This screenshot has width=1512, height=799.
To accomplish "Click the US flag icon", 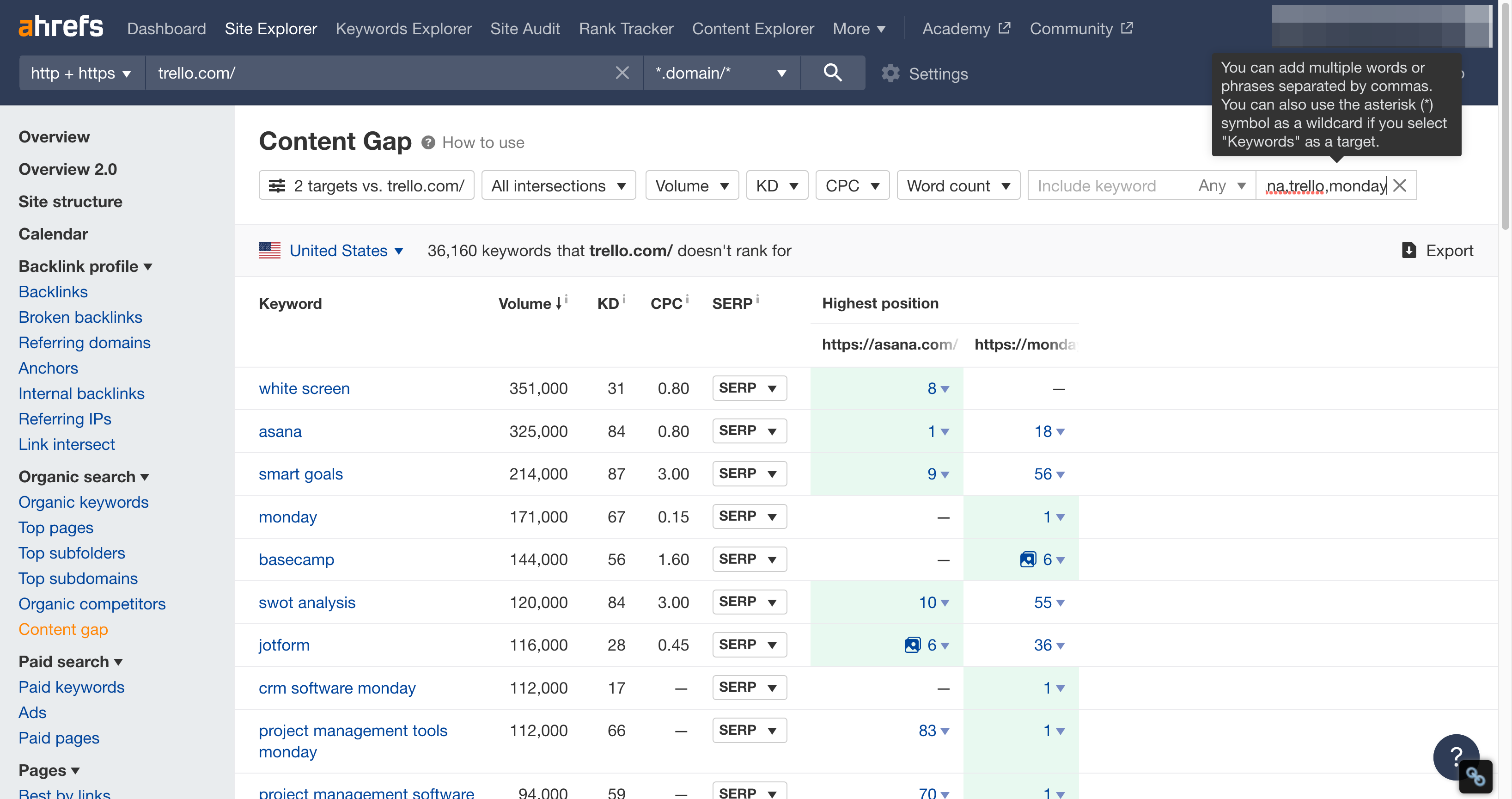I will click(269, 250).
